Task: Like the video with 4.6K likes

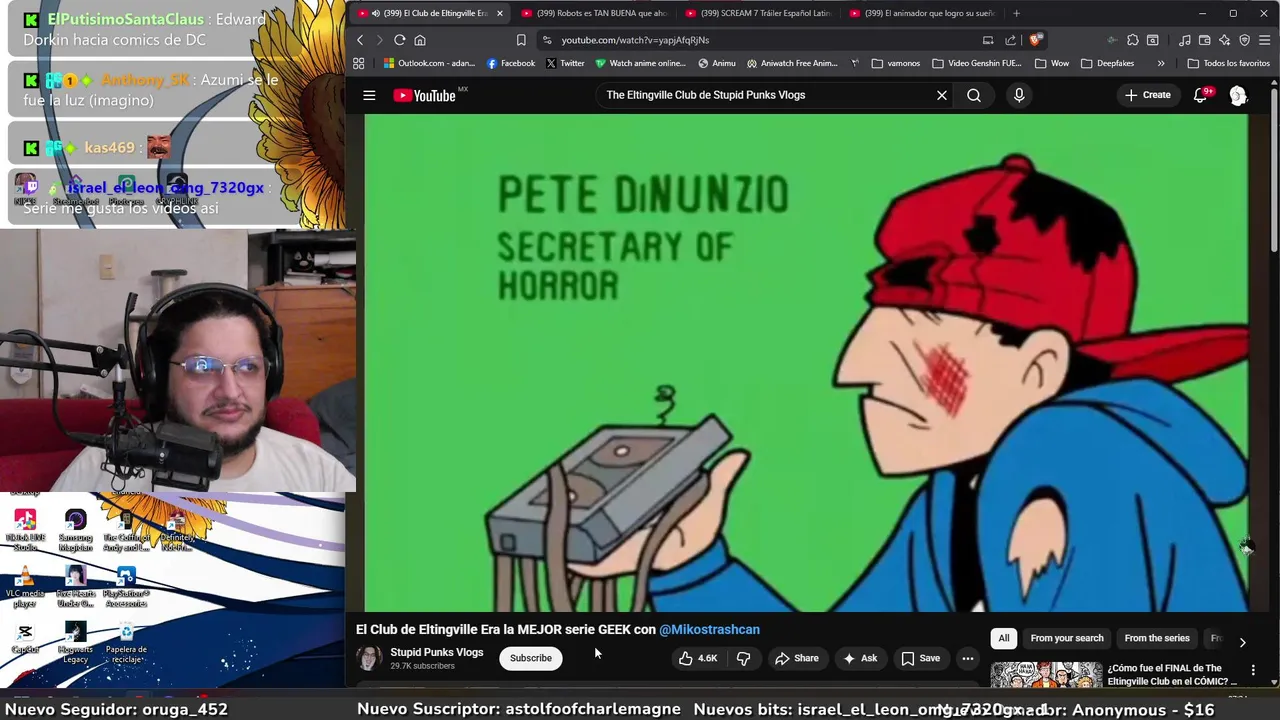Action: point(698,658)
